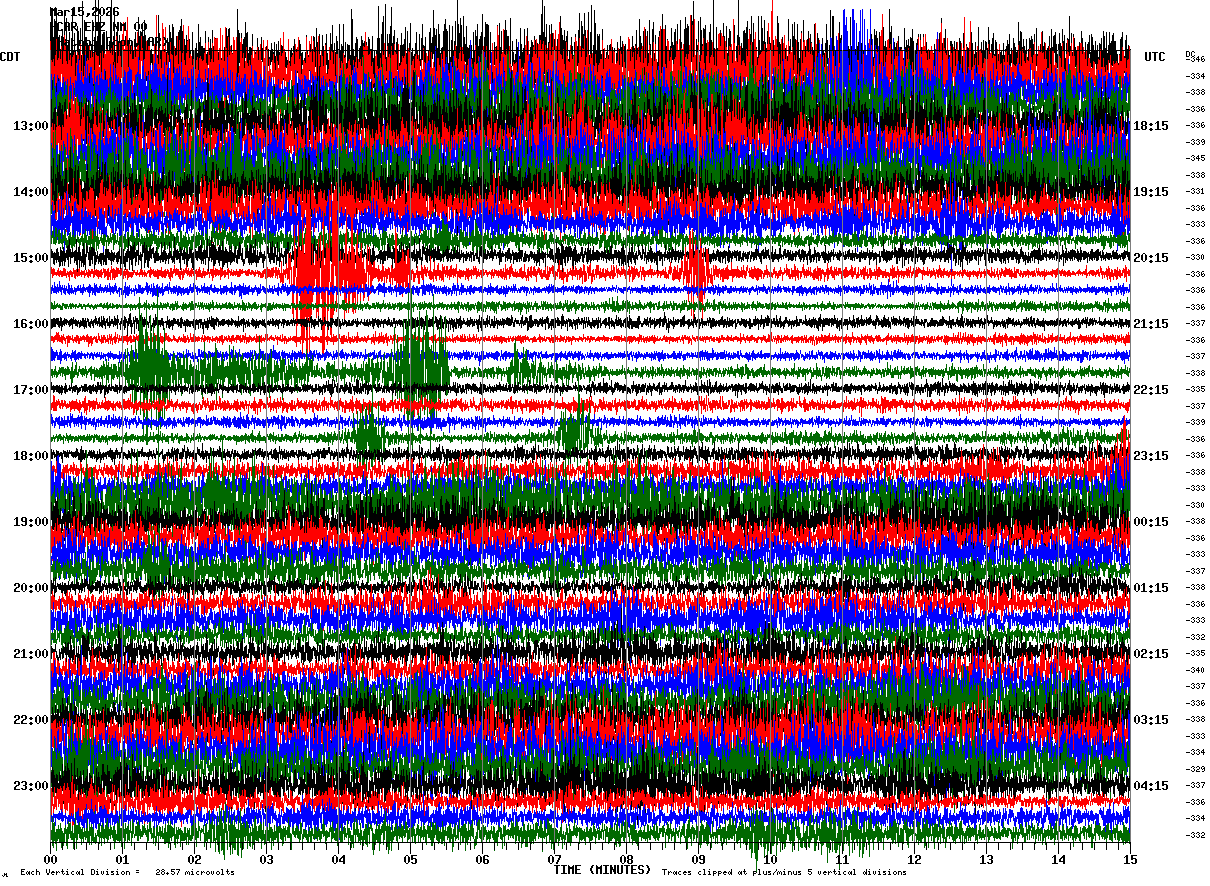The width and height of the screenshot is (1210, 886).
Task: Select the 23:00 CDT time marker
Action: point(31,786)
